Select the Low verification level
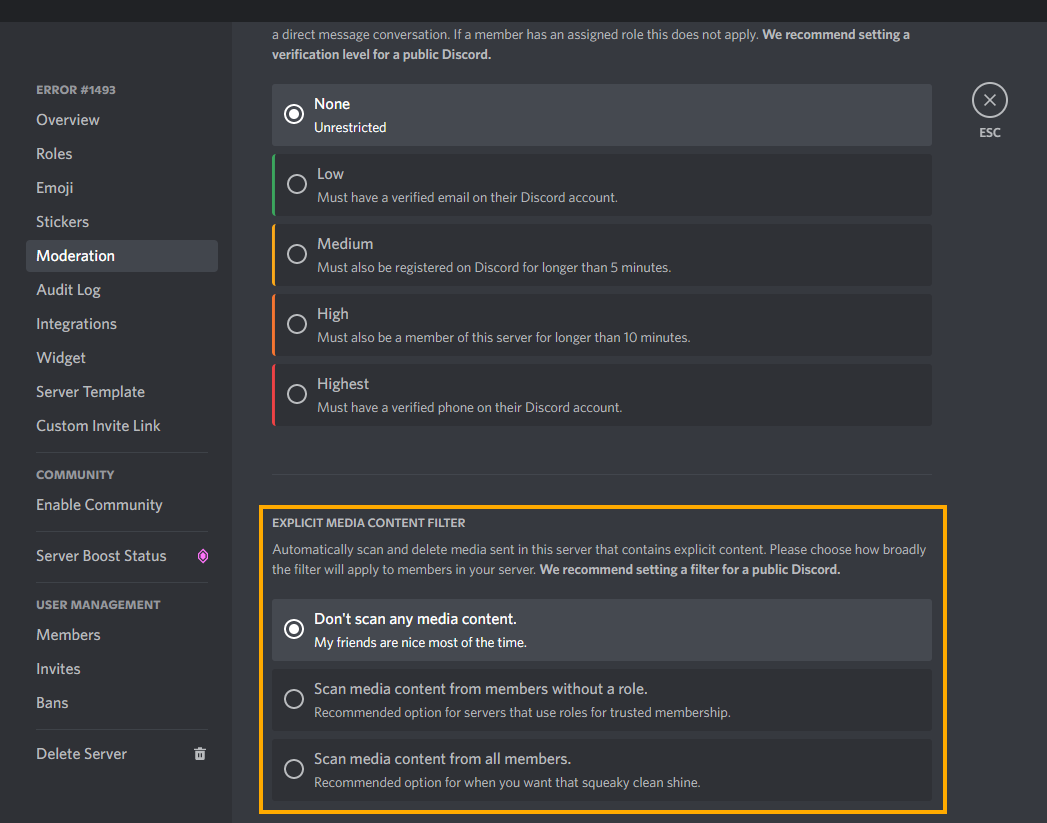 [602, 185]
